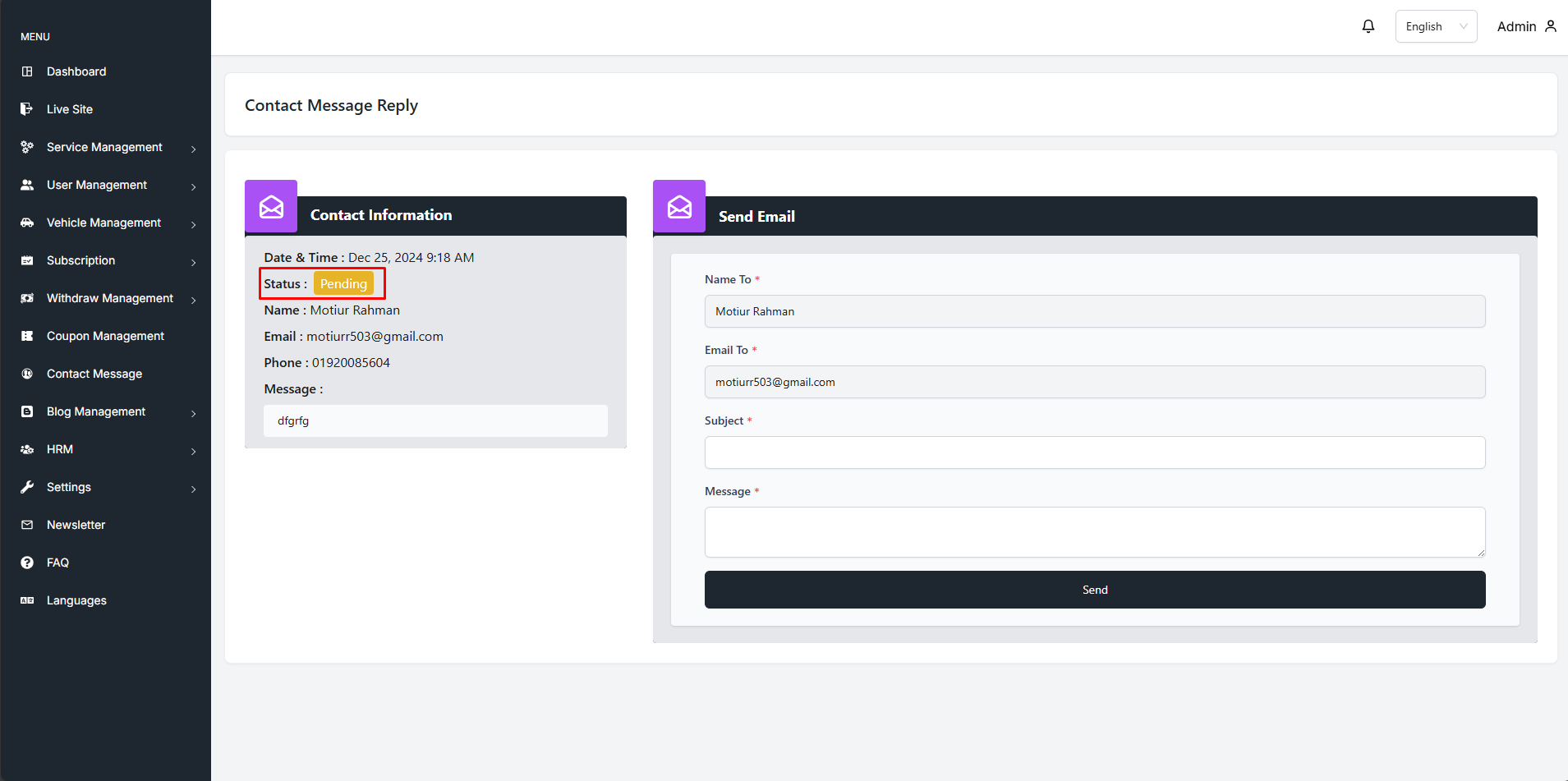Click the Service Management icon

[27, 147]
